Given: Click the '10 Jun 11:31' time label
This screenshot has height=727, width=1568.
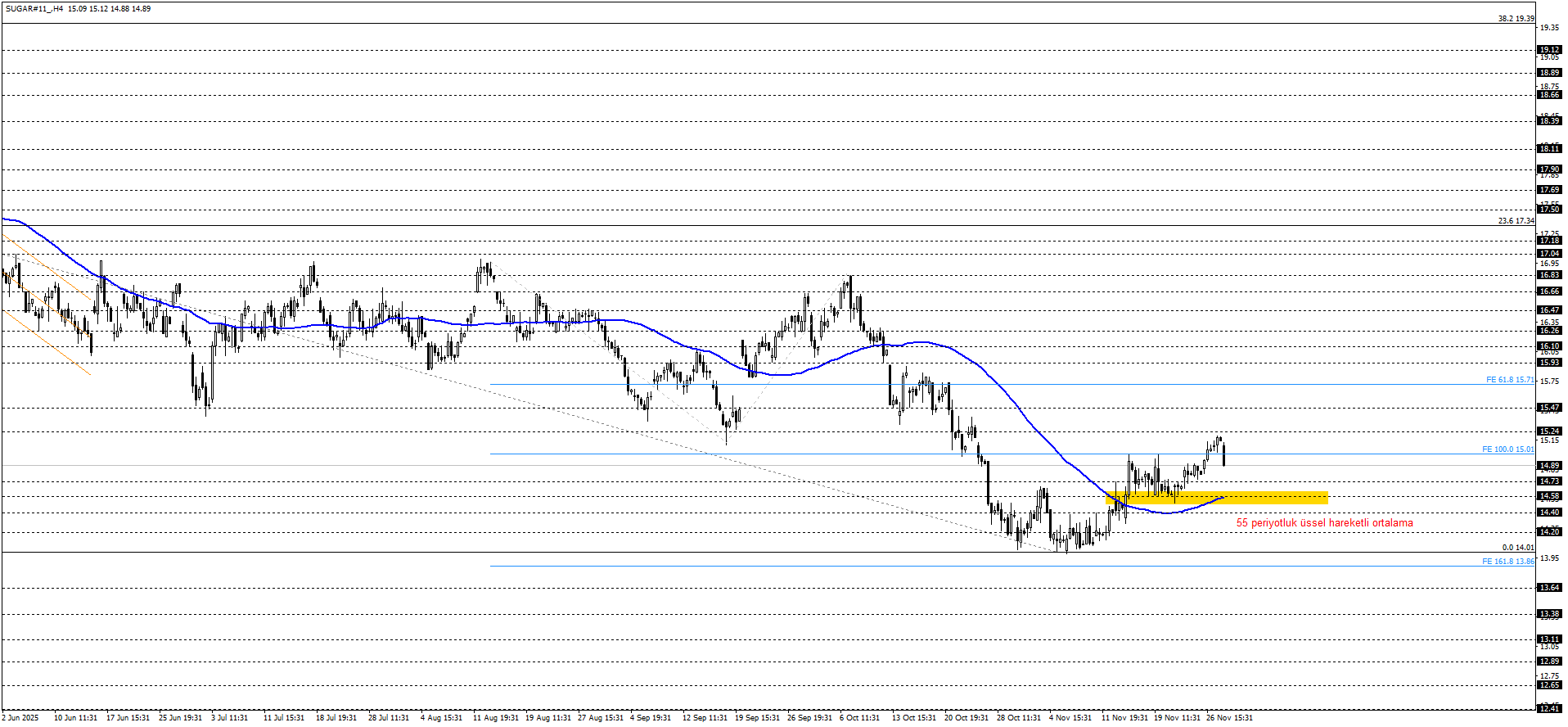Looking at the screenshot, I should (x=75, y=718).
